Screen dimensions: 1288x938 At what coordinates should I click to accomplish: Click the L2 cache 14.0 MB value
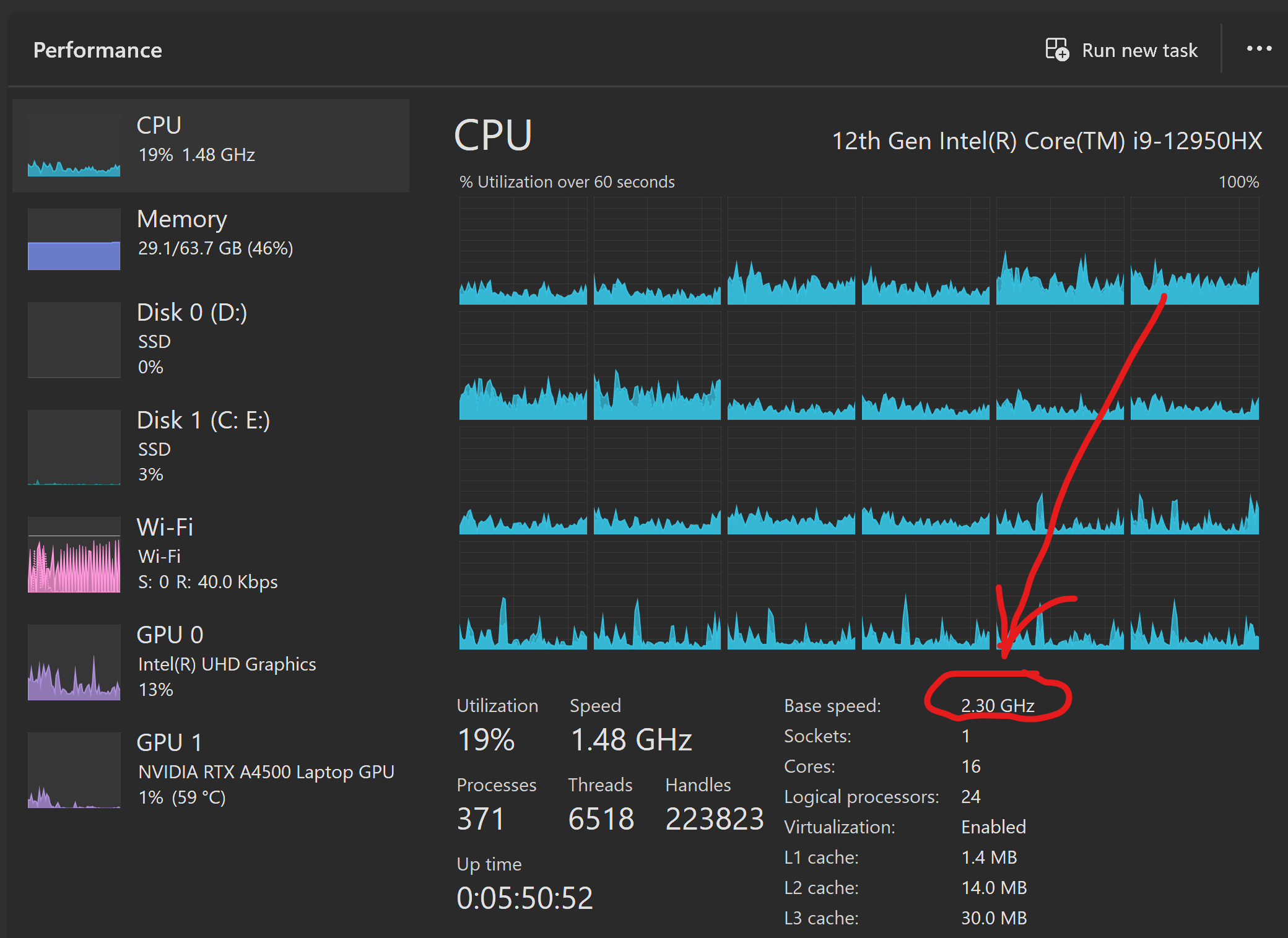click(x=994, y=888)
